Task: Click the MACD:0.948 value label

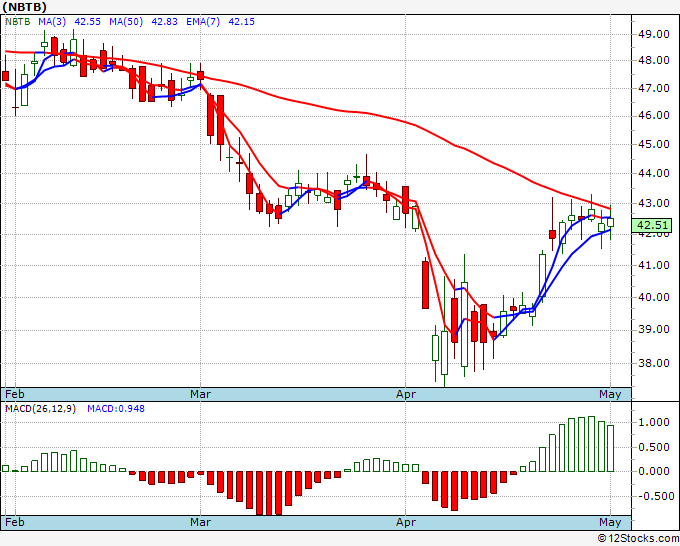Action: coord(116,409)
